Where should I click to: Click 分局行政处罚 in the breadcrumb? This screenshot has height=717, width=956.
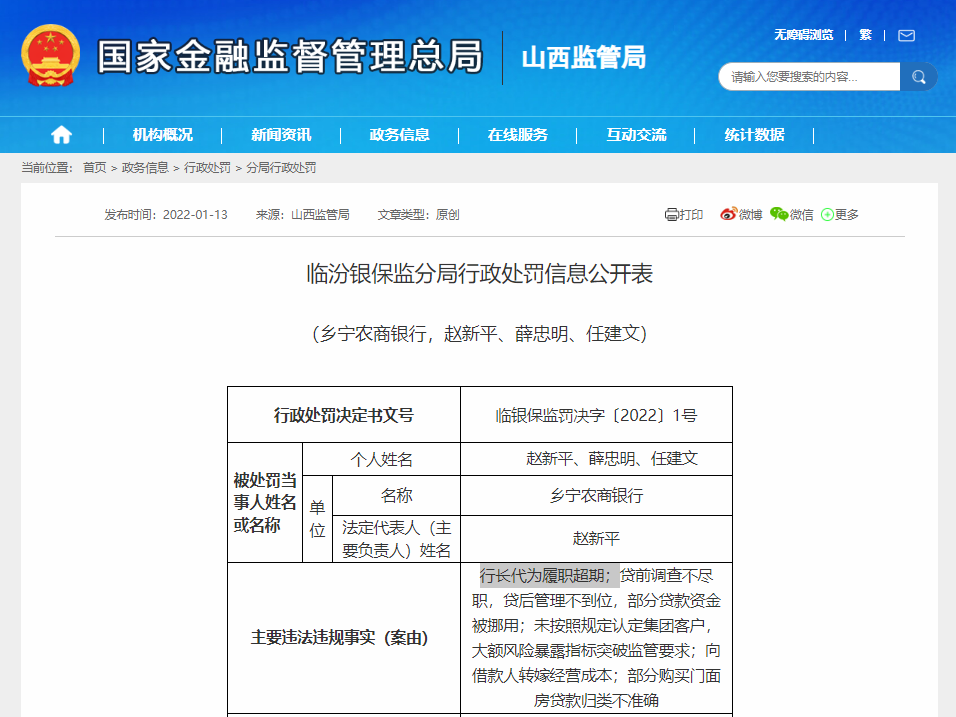281,168
